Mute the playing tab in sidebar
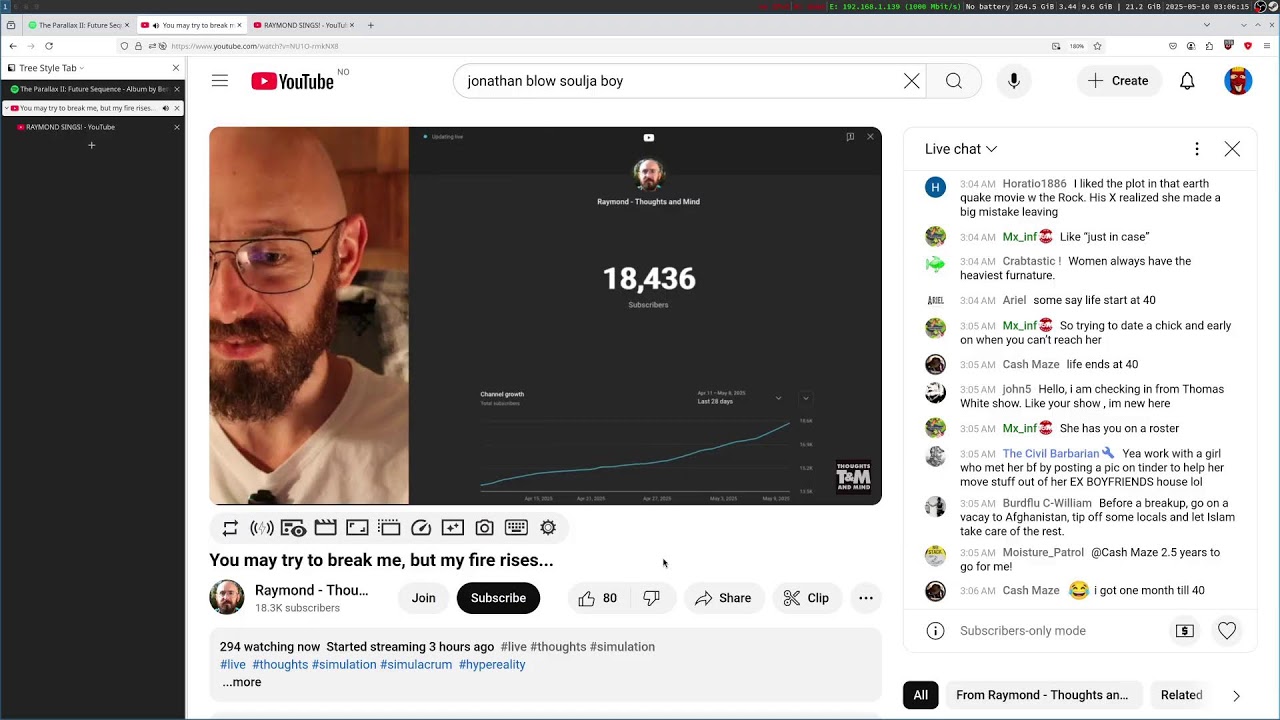Image resolution: width=1280 pixels, height=720 pixels. (x=165, y=108)
